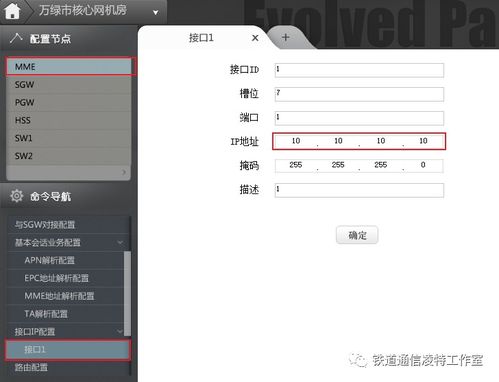This screenshot has height=382, width=499.
Task: Click the 命令导航 header text
Action: pyautogui.click(x=50, y=197)
